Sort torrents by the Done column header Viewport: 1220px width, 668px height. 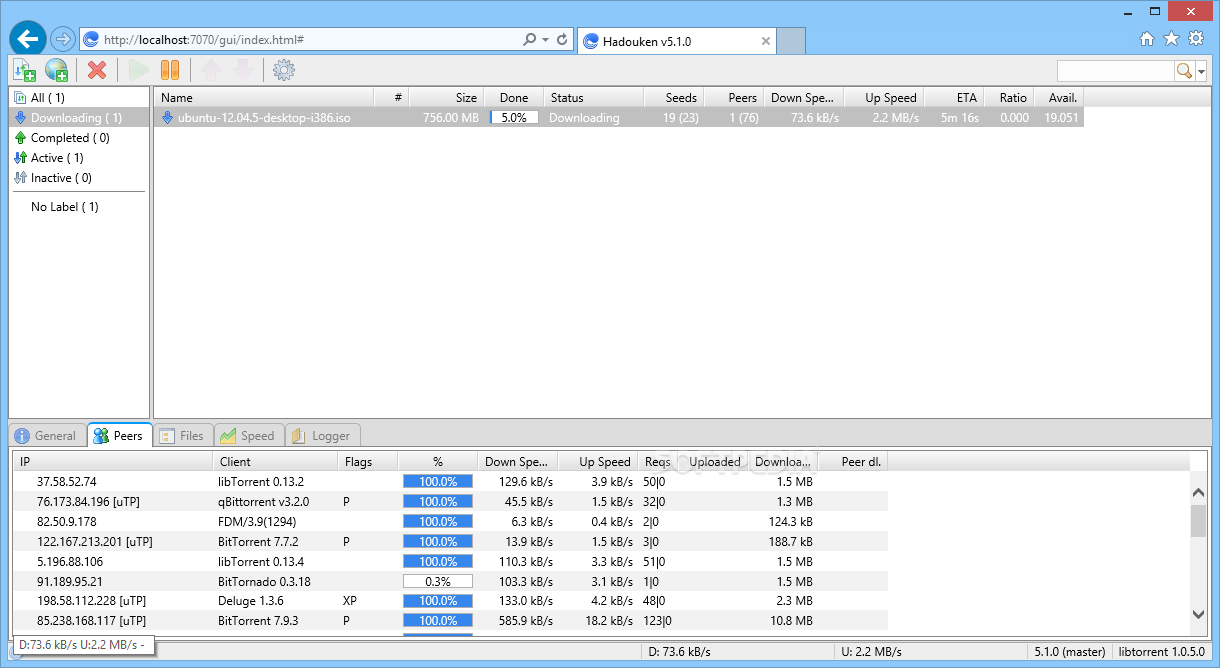[x=514, y=98]
